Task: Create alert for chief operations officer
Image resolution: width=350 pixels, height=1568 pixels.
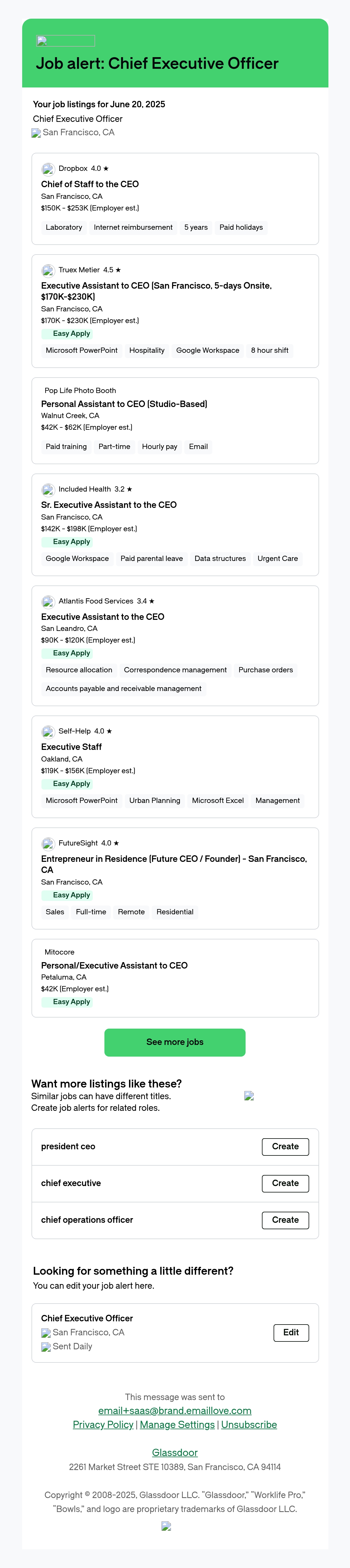Action: coord(286,1220)
